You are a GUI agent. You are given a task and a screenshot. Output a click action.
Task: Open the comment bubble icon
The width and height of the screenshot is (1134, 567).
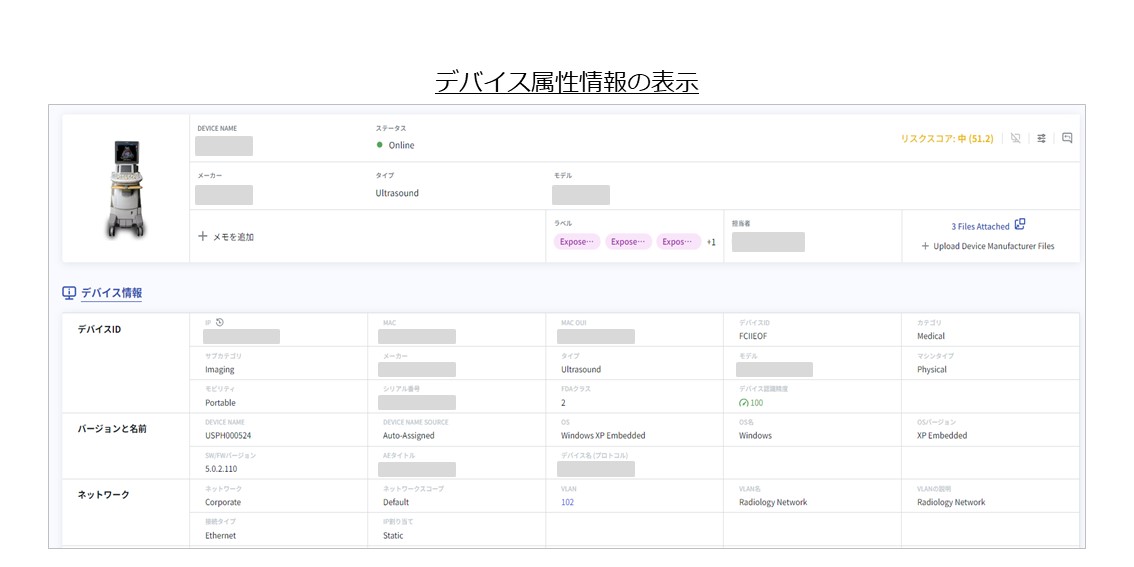click(x=1067, y=139)
